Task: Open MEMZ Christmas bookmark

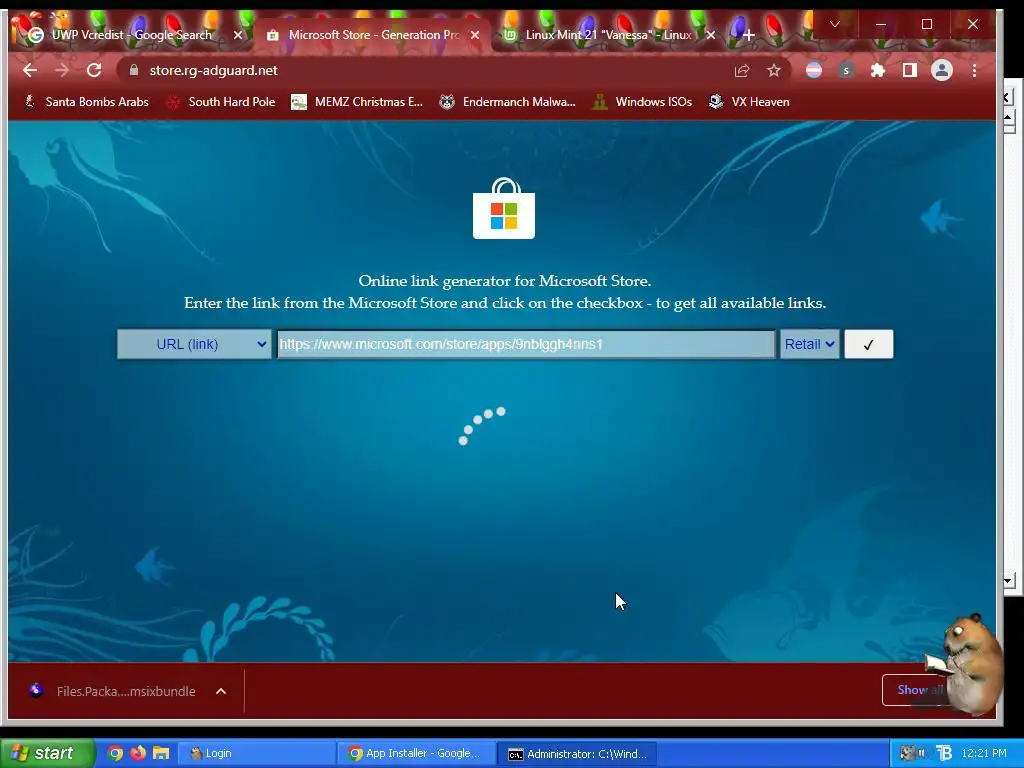Action: point(357,102)
